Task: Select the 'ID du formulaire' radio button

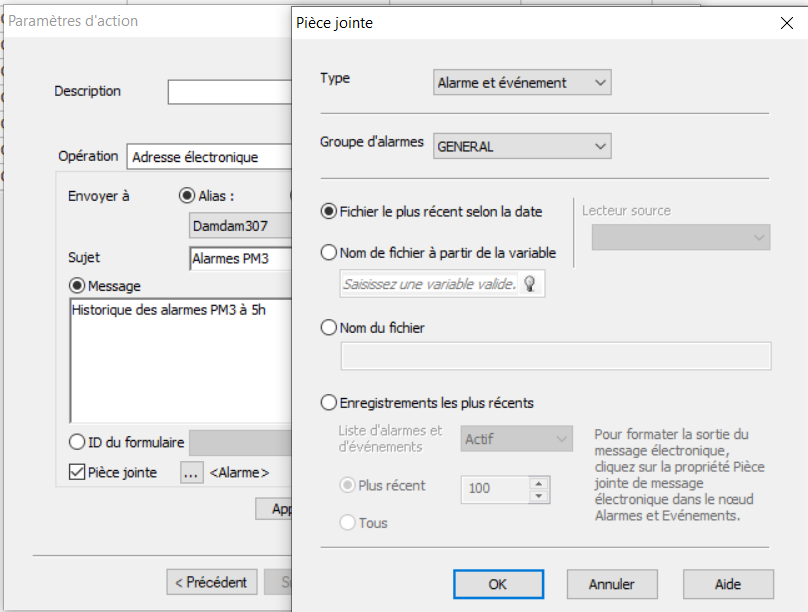Action: tap(77, 441)
